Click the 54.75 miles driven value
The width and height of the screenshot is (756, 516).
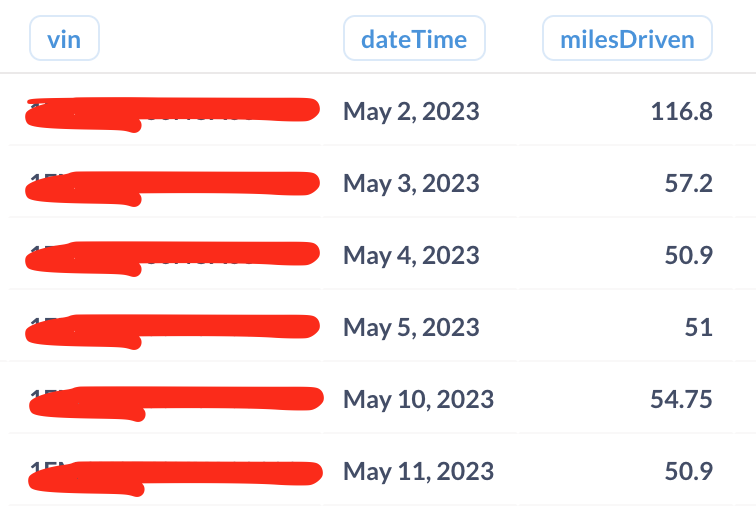point(681,399)
